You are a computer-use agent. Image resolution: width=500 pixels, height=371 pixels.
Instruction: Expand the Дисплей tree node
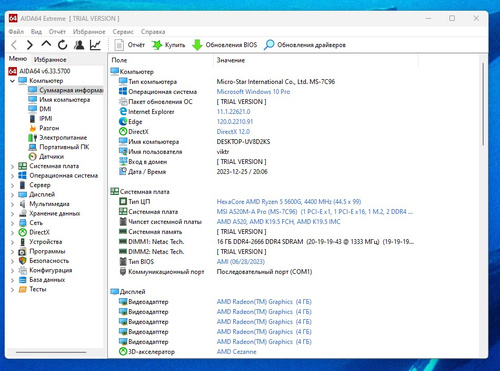(x=12, y=195)
